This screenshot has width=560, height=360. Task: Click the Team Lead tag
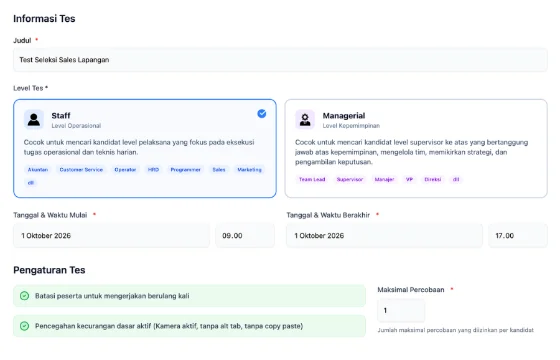click(x=312, y=179)
